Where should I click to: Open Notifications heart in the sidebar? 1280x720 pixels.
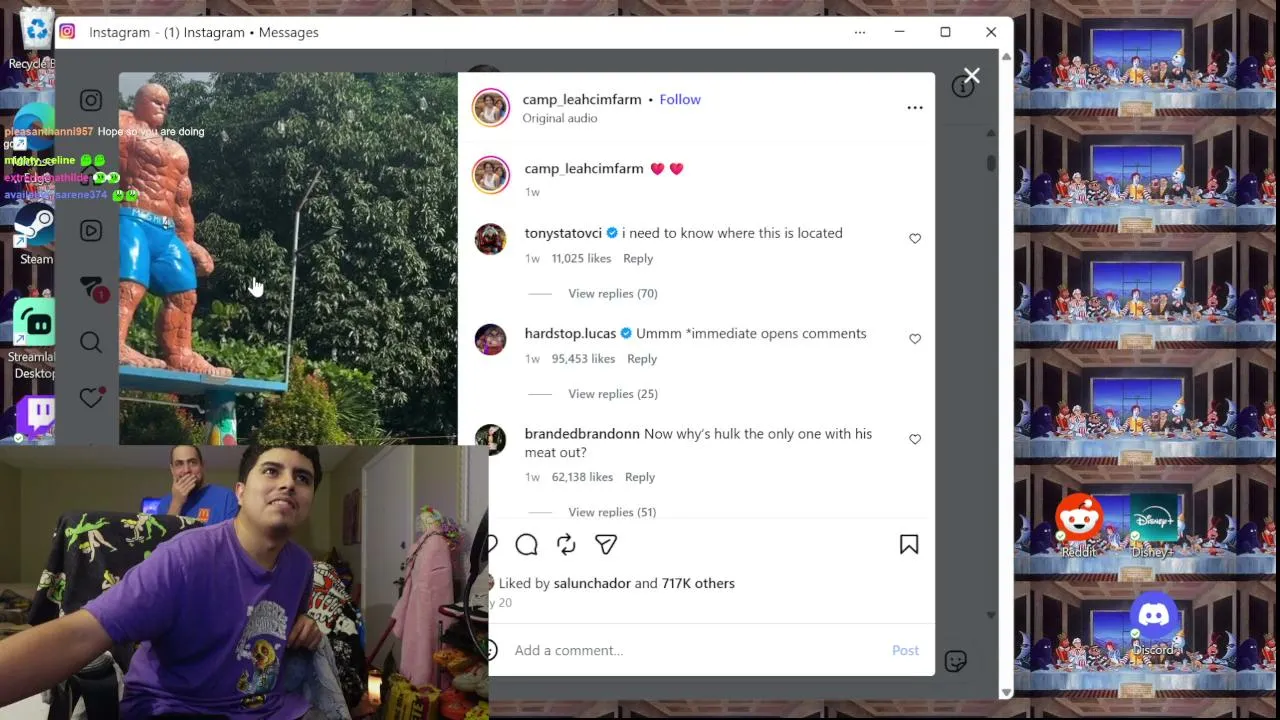(x=92, y=397)
